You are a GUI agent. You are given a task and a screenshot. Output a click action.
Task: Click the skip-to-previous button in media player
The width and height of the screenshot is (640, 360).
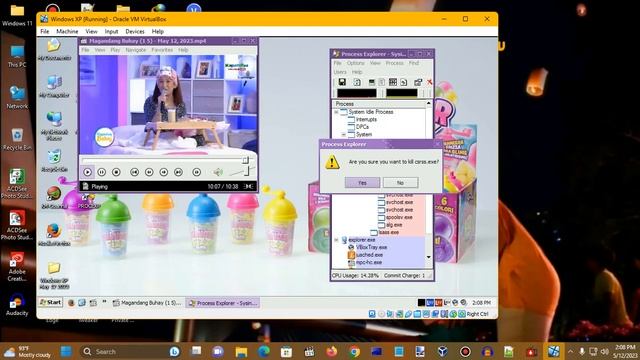(134, 172)
